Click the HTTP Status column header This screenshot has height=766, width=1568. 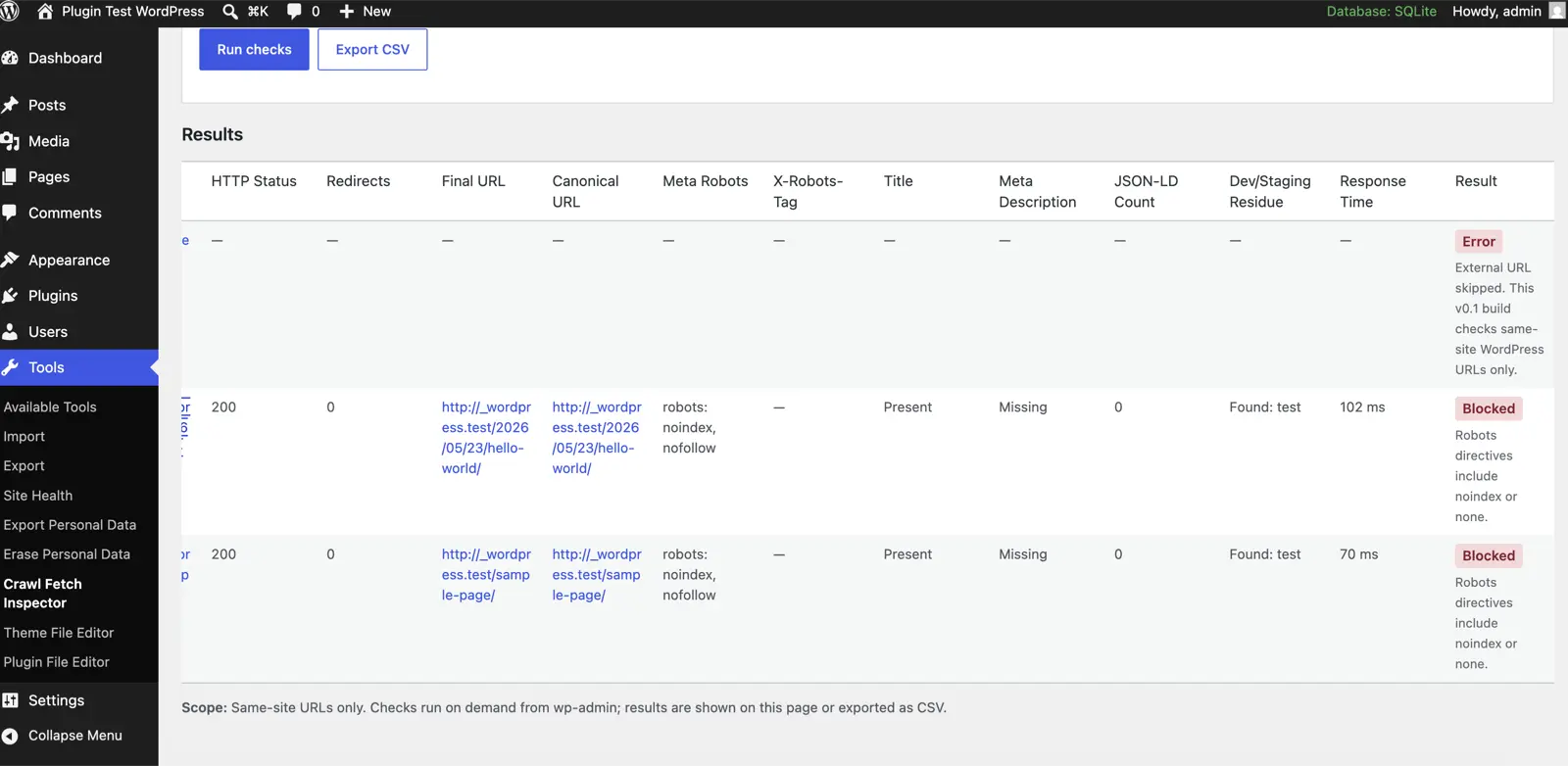(x=254, y=181)
